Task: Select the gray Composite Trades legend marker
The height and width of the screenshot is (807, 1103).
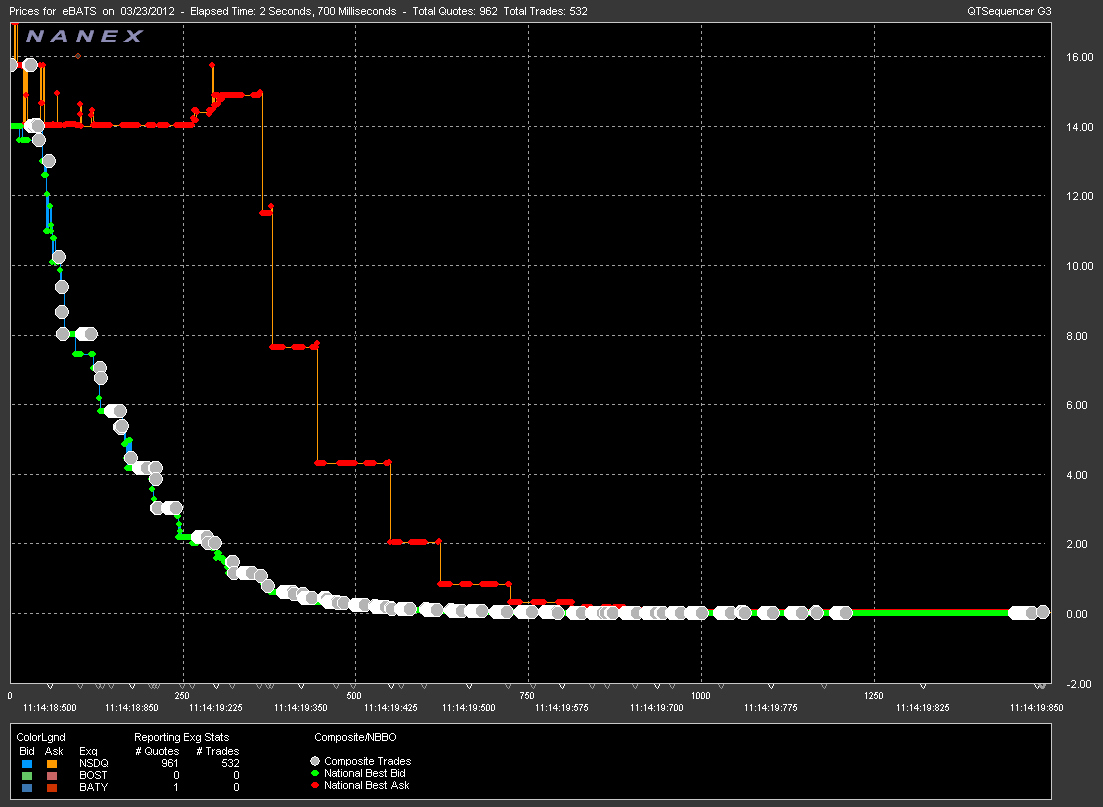Action: [x=314, y=761]
